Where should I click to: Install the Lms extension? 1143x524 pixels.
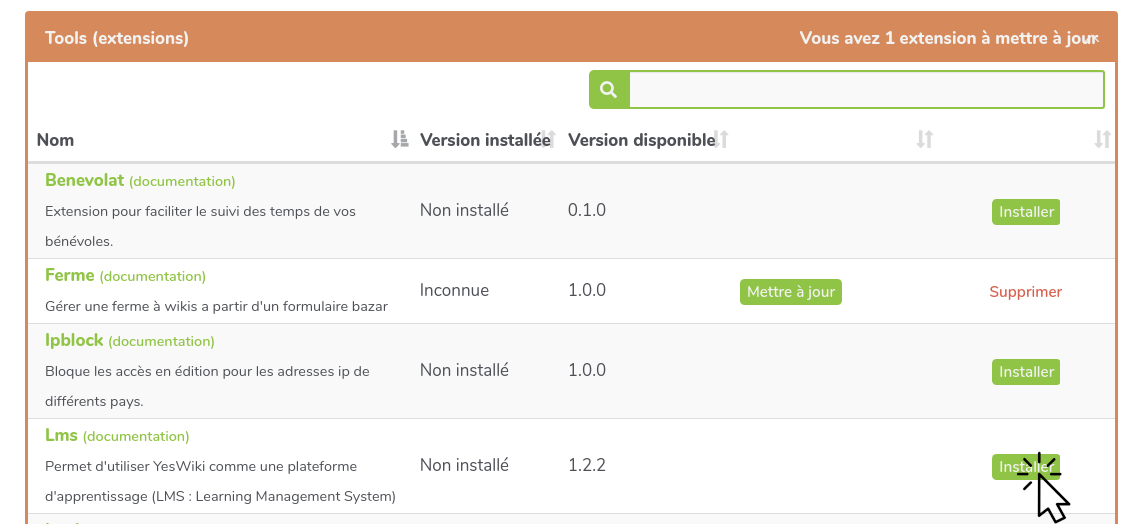pyautogui.click(x=1025, y=467)
